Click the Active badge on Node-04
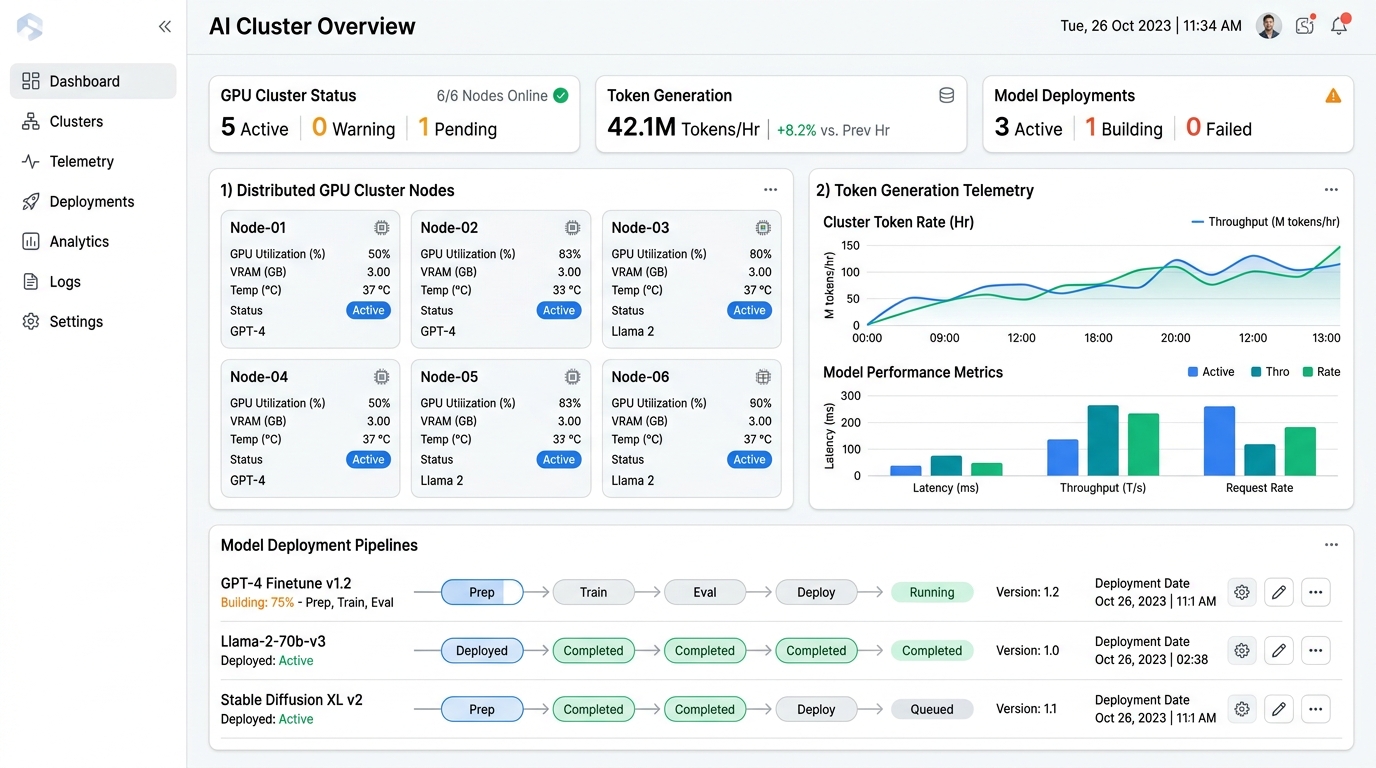Viewport: 1376px width, 768px height. click(368, 459)
